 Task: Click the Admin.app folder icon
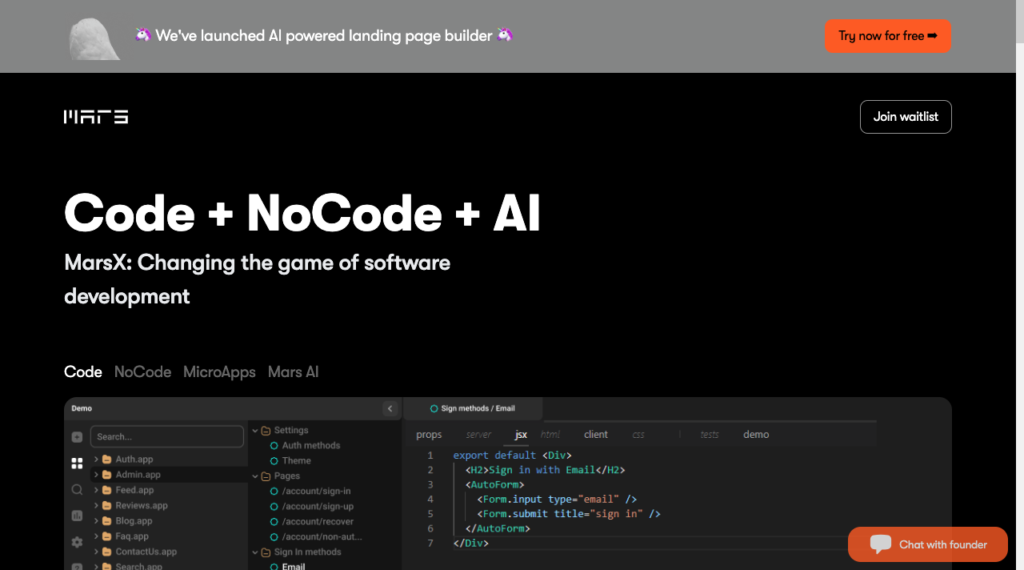(107, 475)
